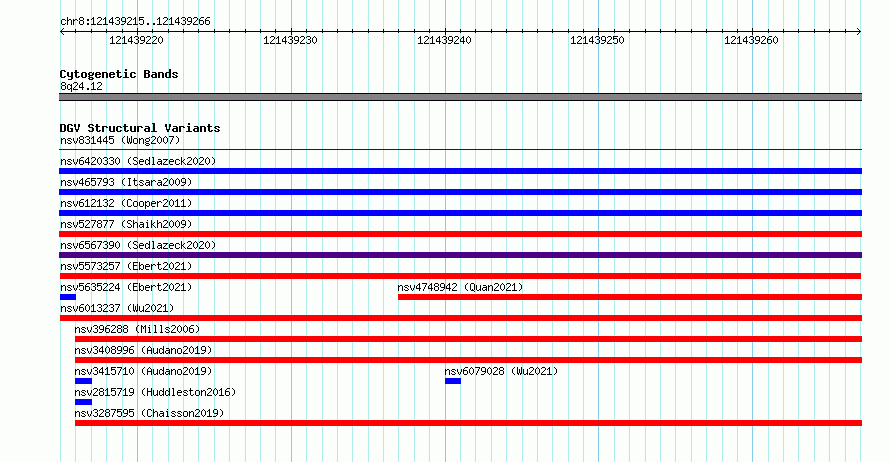The width and height of the screenshot is (890, 462).
Task: Click ruler position 121439250
Action: pyautogui.click(x=597, y=40)
